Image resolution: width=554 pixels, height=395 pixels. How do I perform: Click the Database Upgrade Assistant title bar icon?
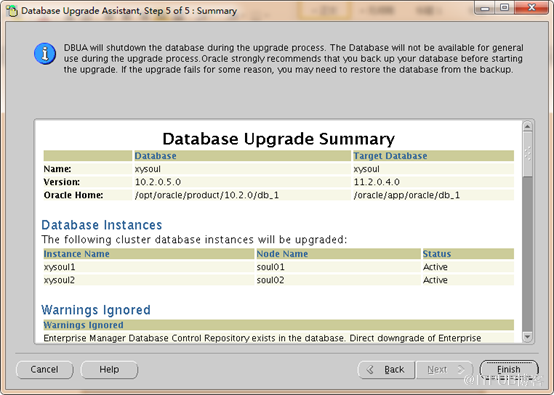(x=12, y=11)
